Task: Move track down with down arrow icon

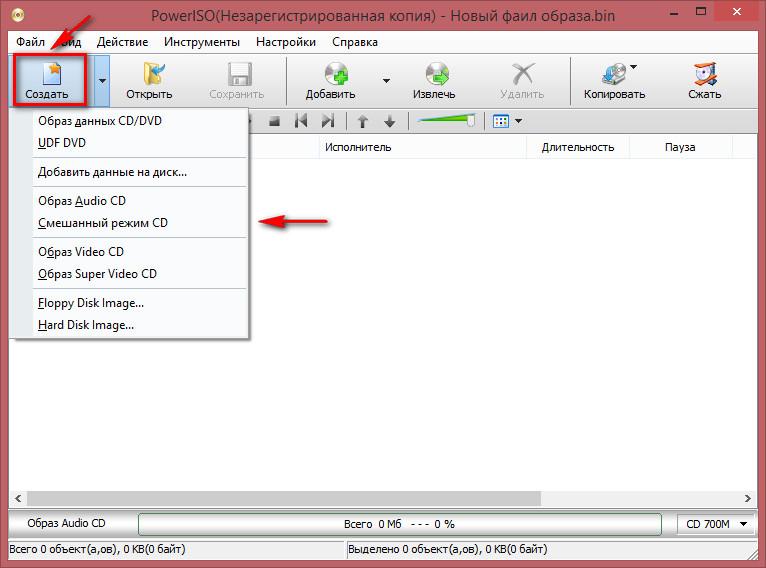Action: pos(389,121)
